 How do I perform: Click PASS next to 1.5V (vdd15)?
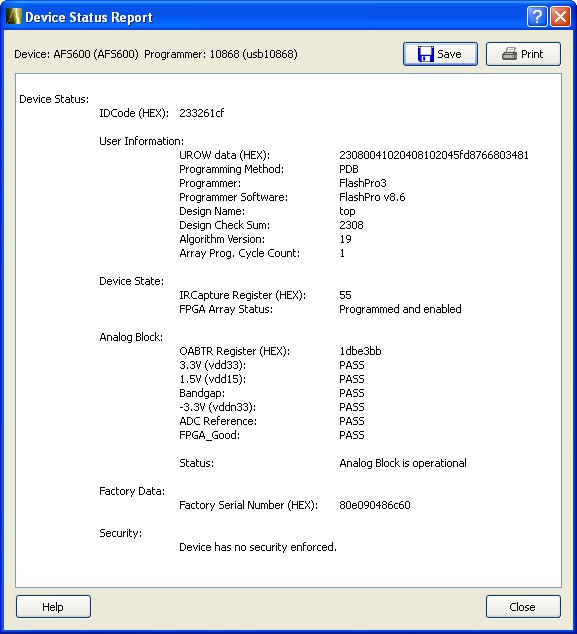click(352, 379)
